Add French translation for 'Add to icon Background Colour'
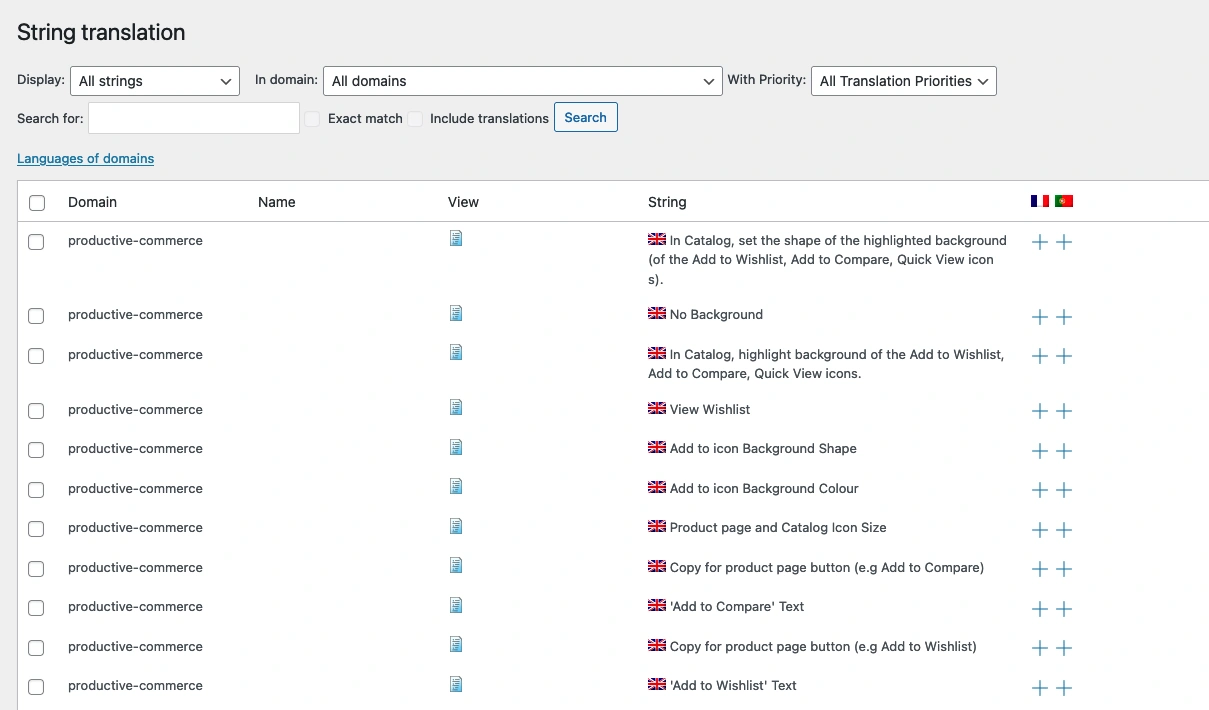Viewport: 1209px width, 710px height. click(x=1040, y=490)
